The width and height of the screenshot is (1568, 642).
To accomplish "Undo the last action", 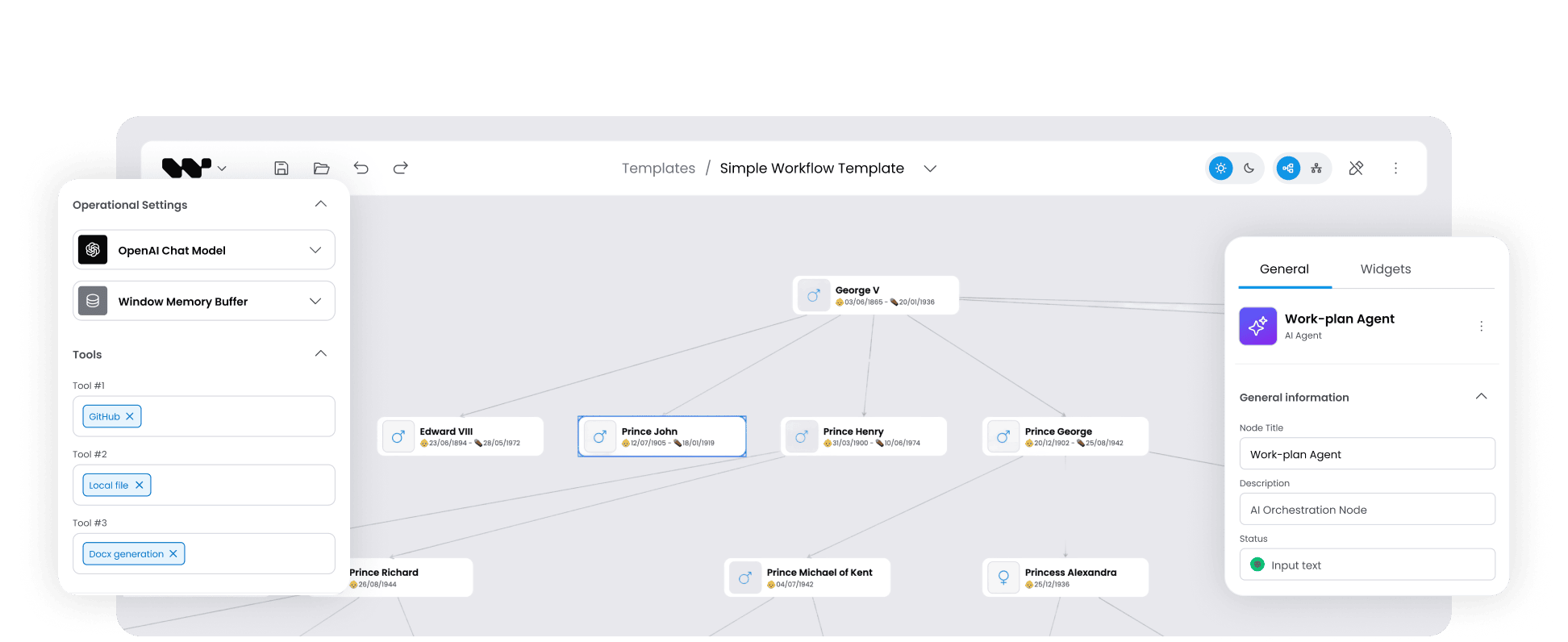I will pyautogui.click(x=361, y=168).
